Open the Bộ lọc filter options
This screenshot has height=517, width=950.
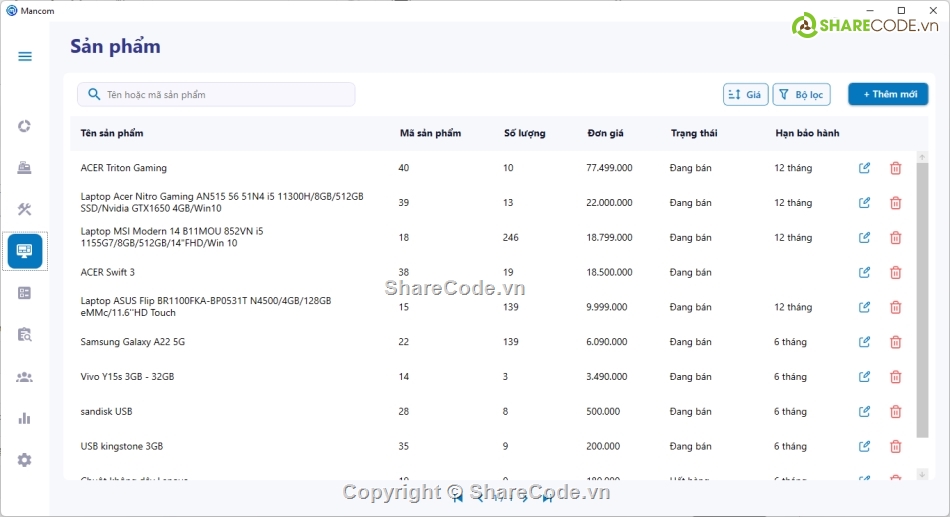click(x=801, y=94)
